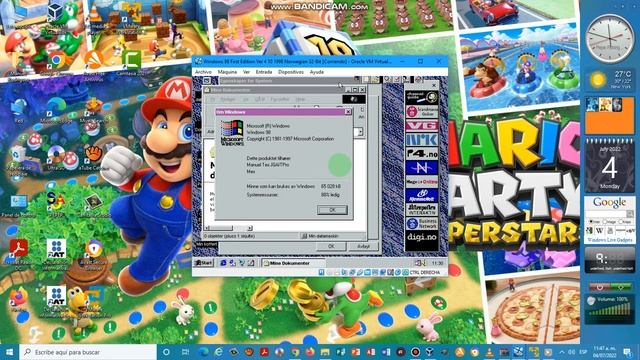Click the weather gadget showing 27°C
This screenshot has width=640, height=360.
610,79
